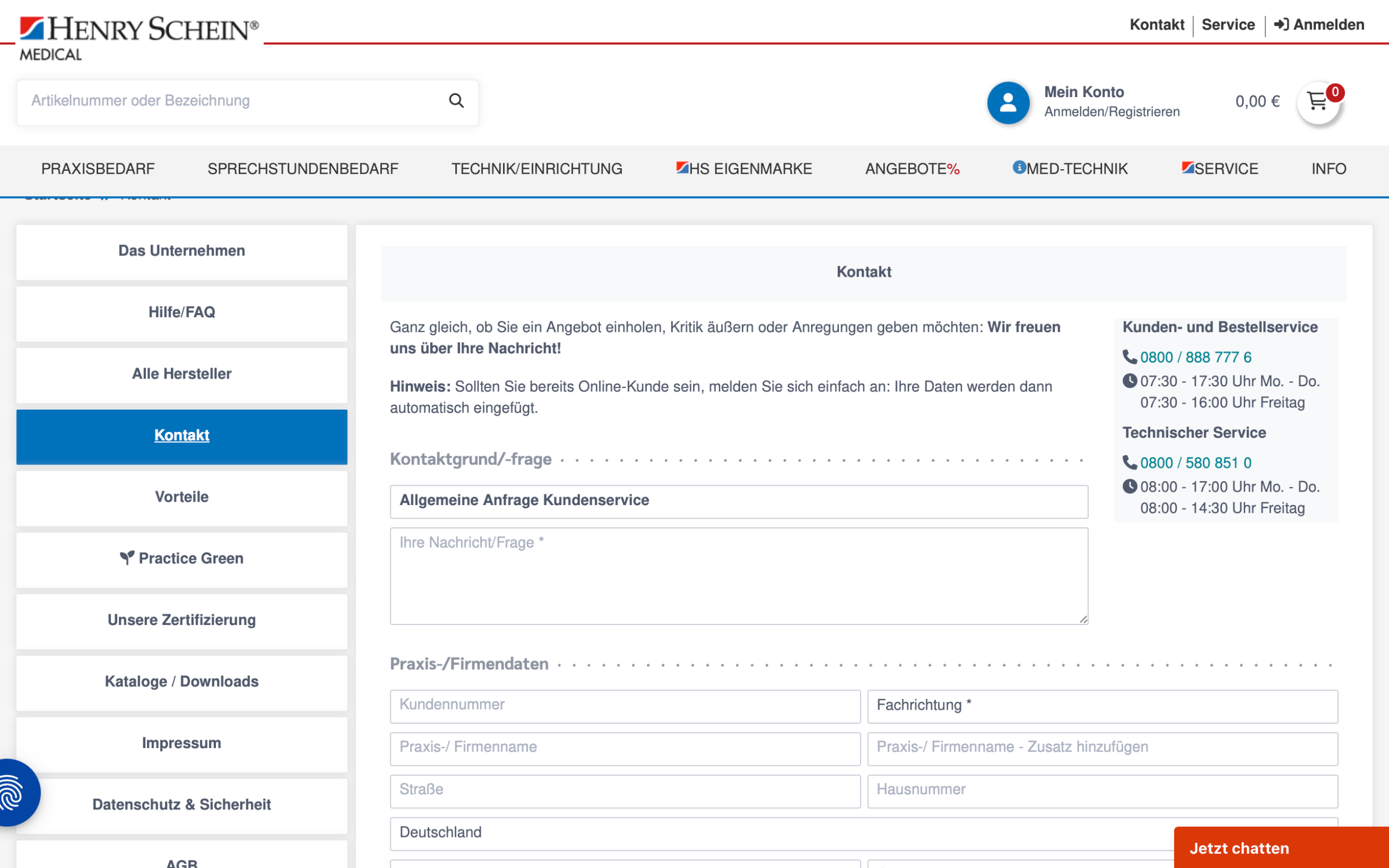The height and width of the screenshot is (868, 1389).
Task: Select Alle Hersteller in sidebar
Action: (181, 374)
